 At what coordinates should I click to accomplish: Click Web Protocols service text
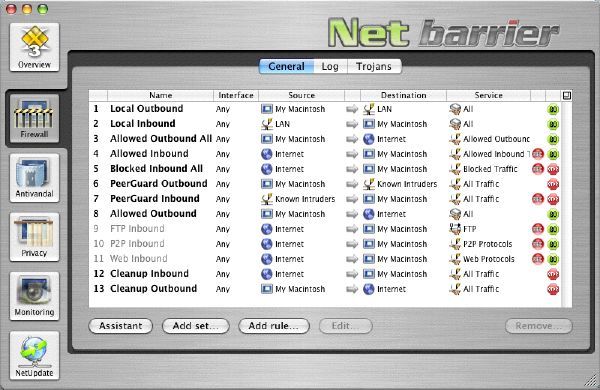click(489, 259)
